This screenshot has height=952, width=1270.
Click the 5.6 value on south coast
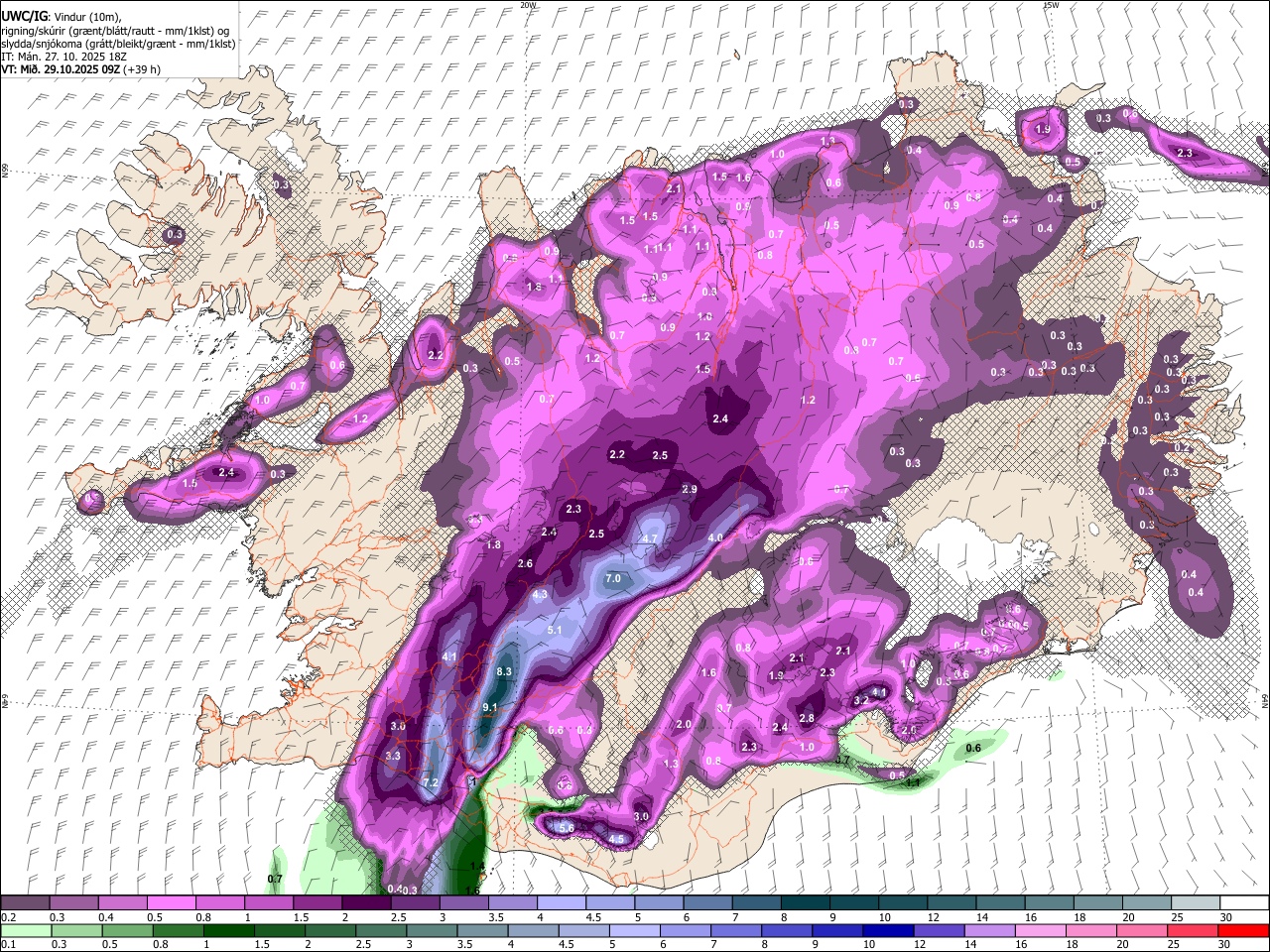click(x=567, y=827)
